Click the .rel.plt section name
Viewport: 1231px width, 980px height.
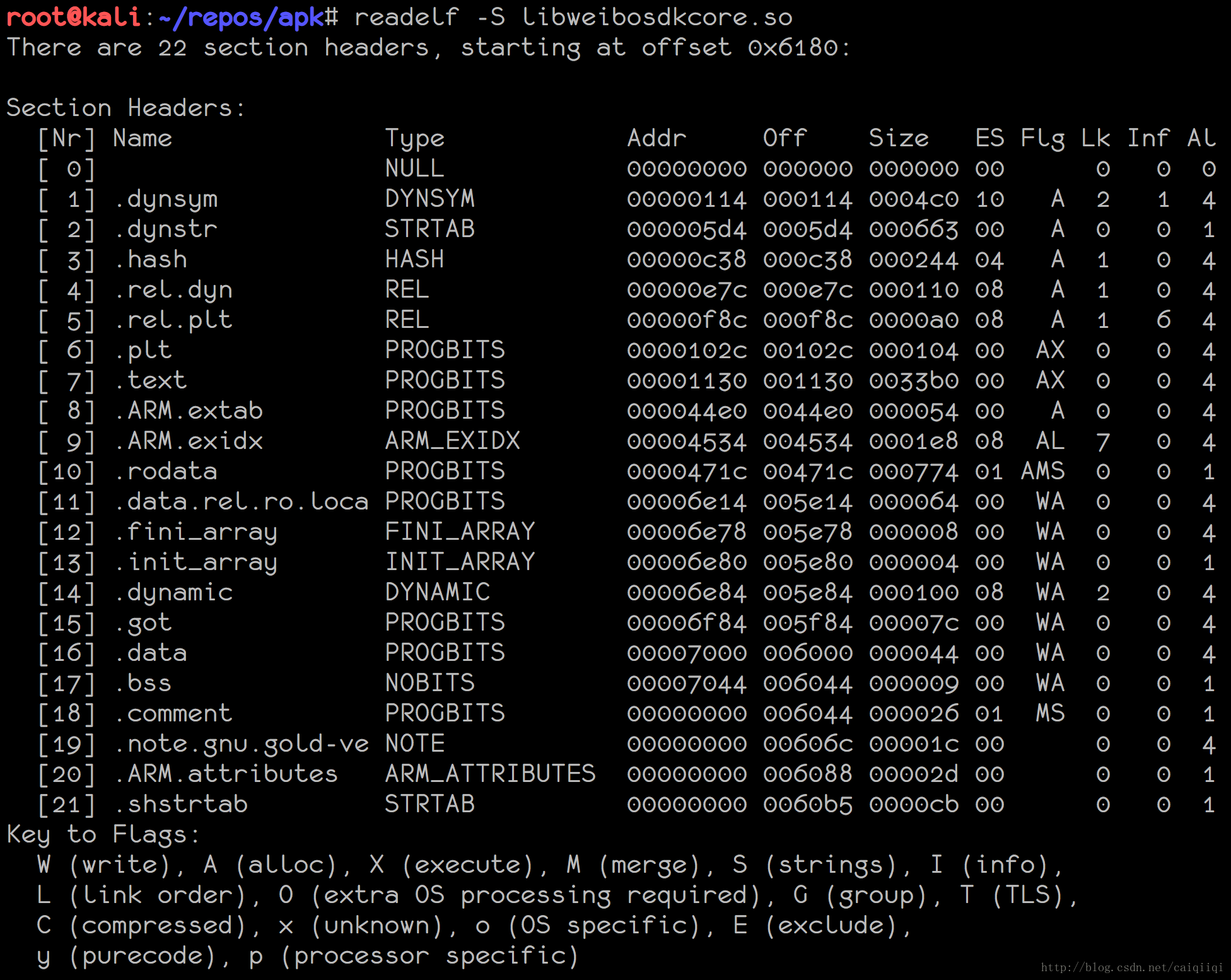coord(174,321)
